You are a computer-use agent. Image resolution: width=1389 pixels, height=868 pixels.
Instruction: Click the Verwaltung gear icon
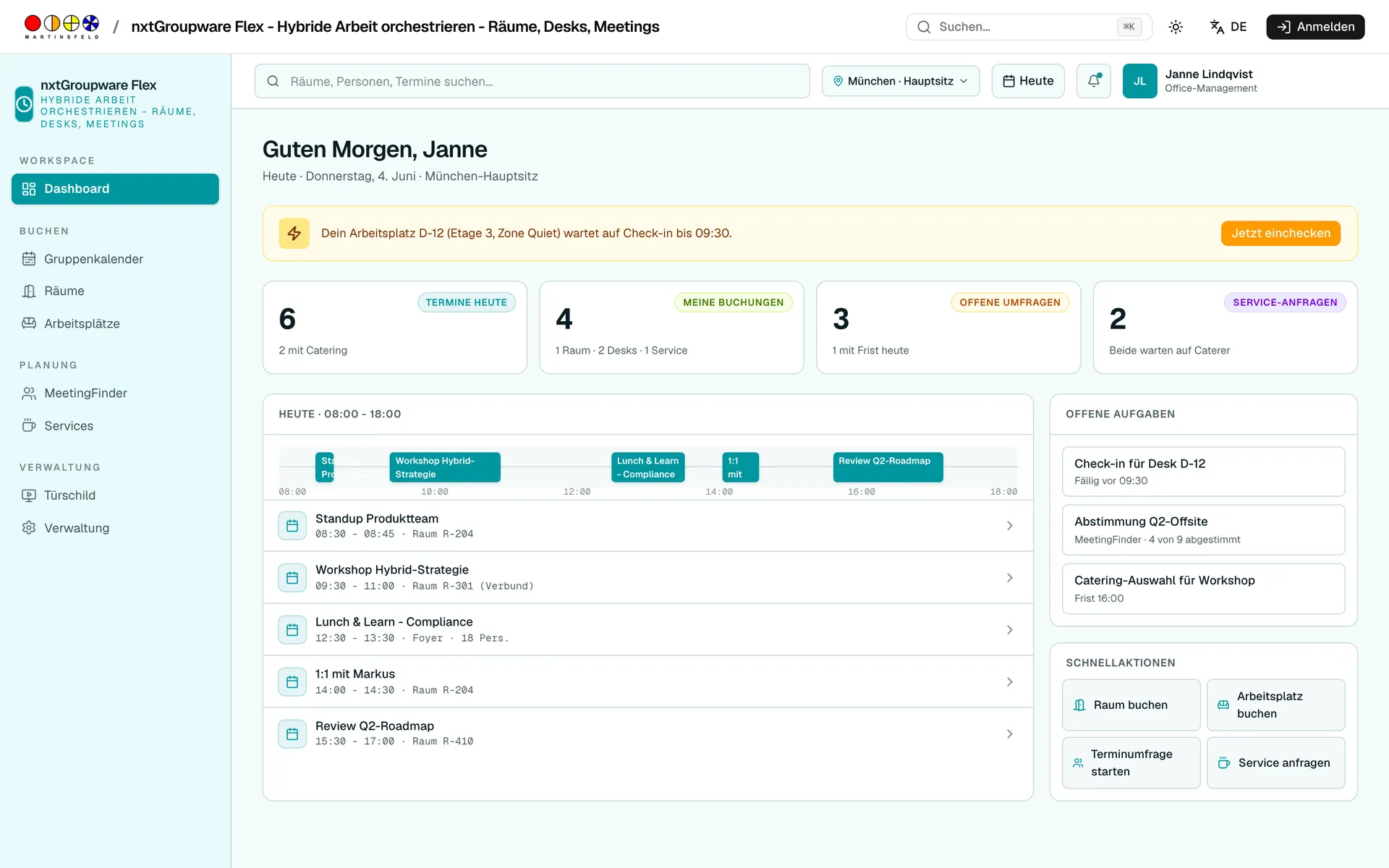29,528
